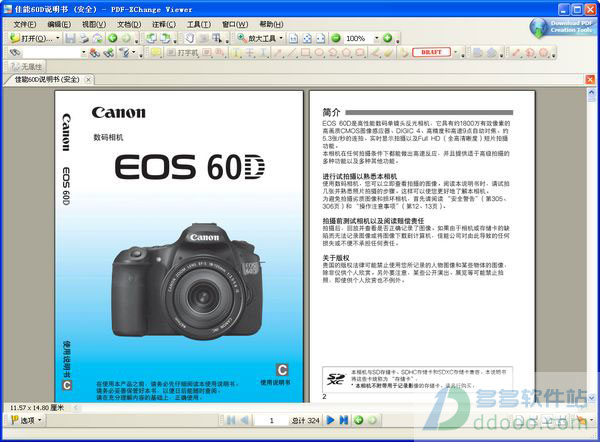Select the line drawing tool

pyautogui.click(x=292, y=53)
